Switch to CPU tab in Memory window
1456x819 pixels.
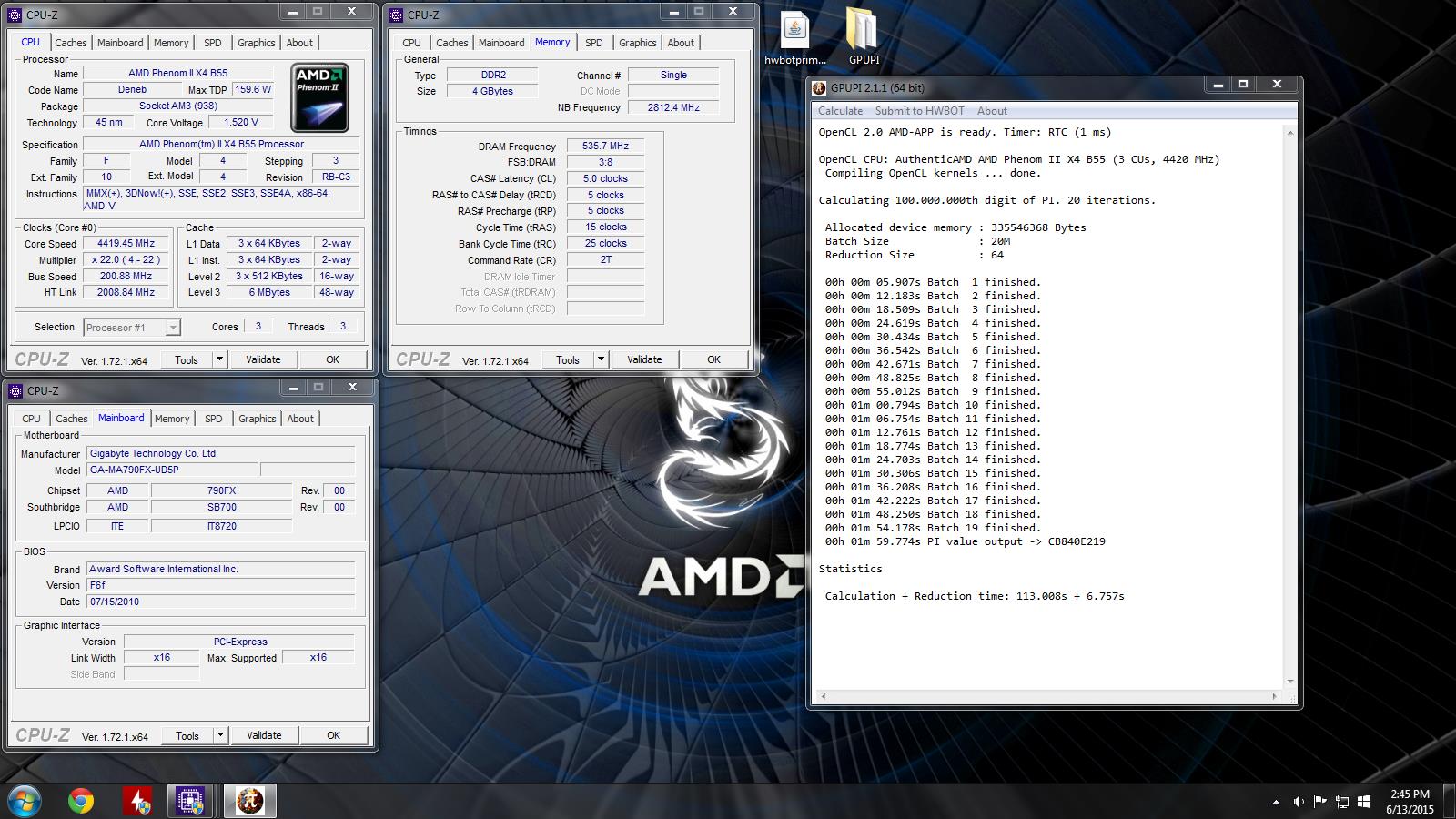(x=411, y=43)
